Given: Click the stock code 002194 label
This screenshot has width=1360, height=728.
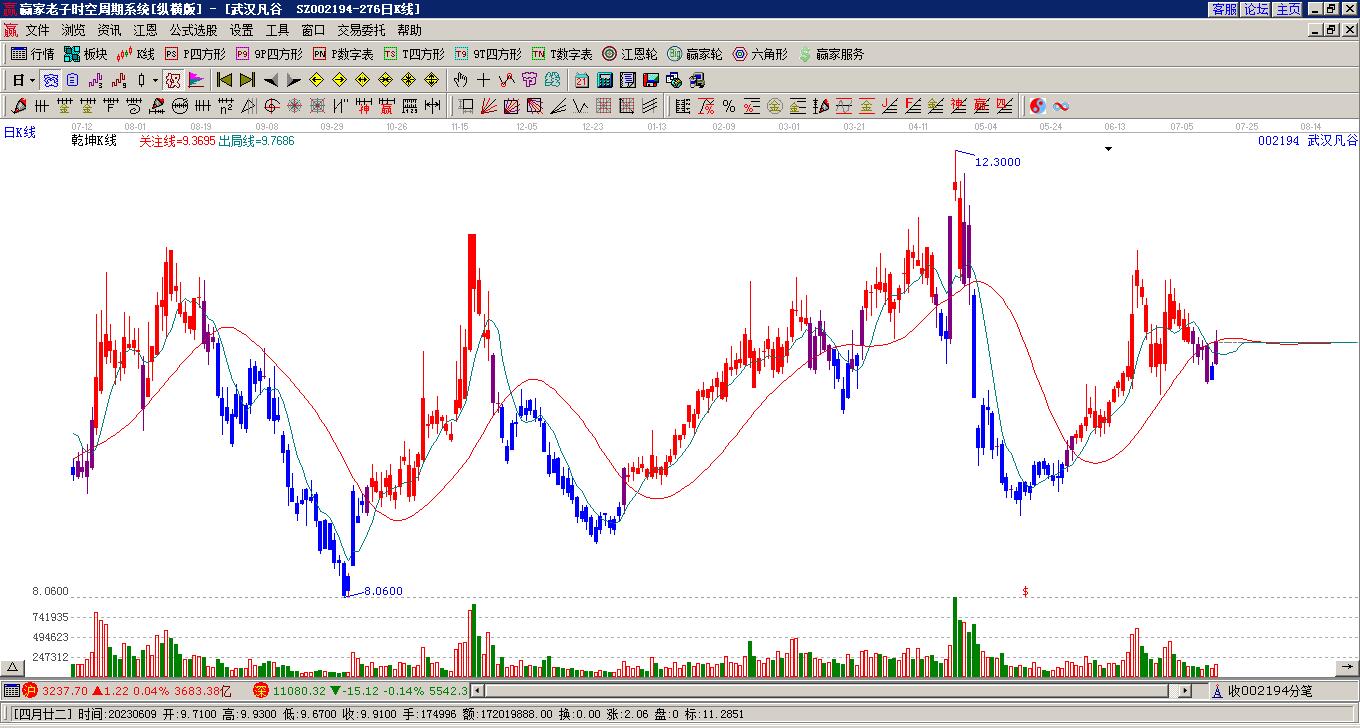Looking at the screenshot, I should (x=1279, y=141).
